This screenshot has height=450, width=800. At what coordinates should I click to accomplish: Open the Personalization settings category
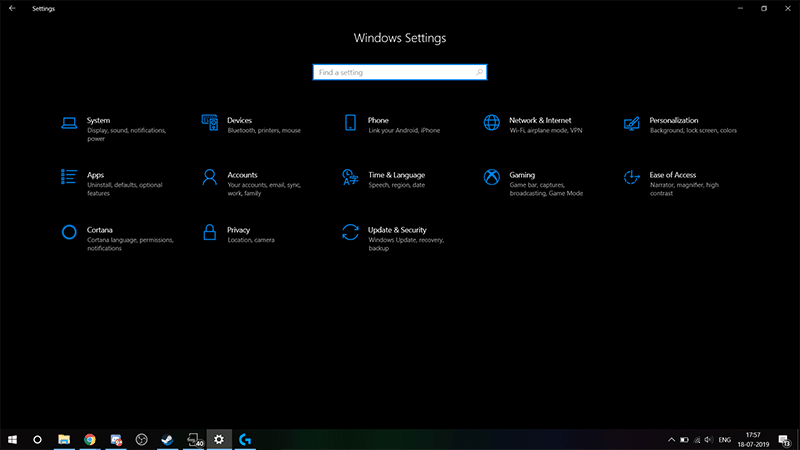(x=681, y=125)
